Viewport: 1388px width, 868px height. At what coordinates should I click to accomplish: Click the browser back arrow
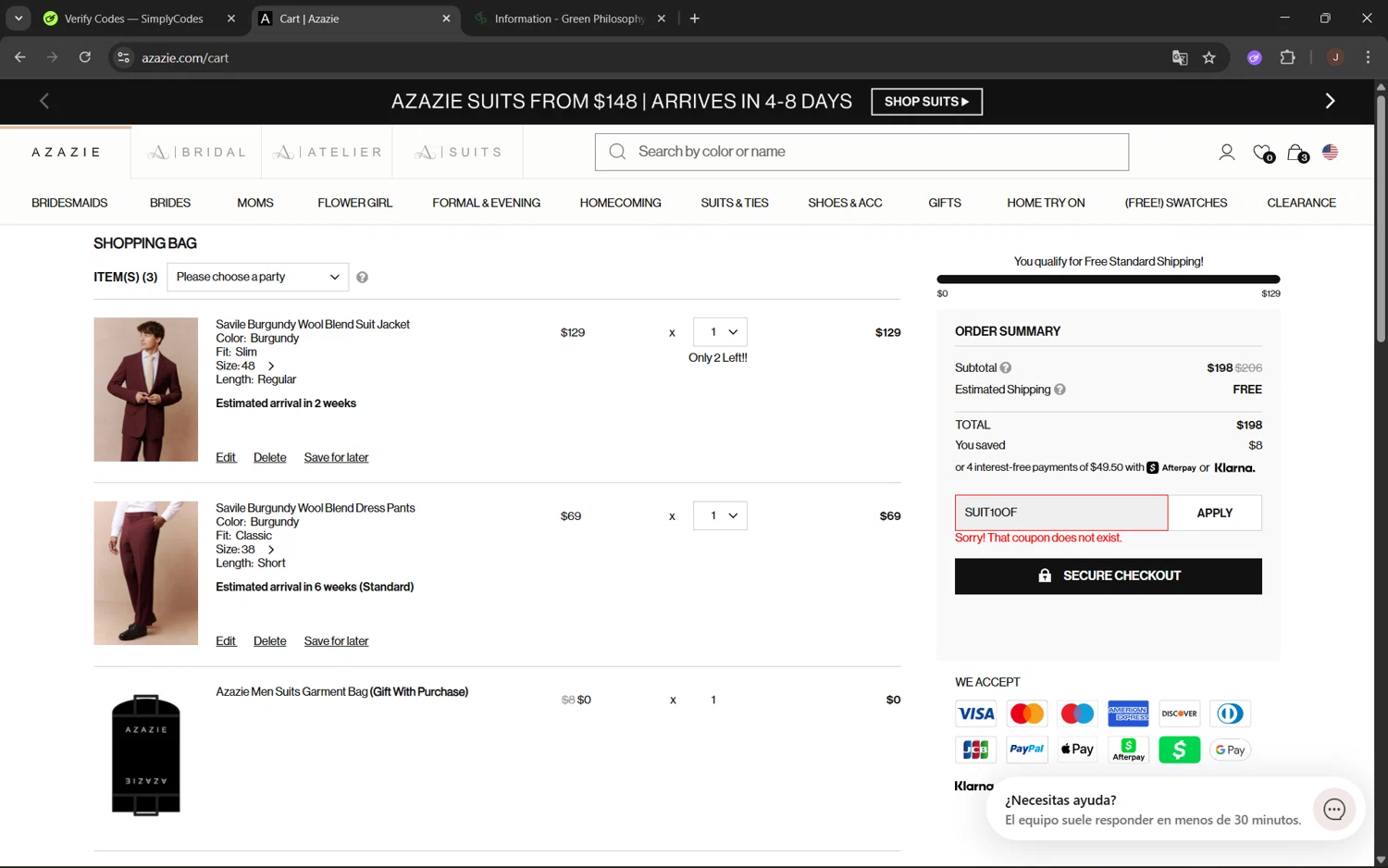coord(20,57)
